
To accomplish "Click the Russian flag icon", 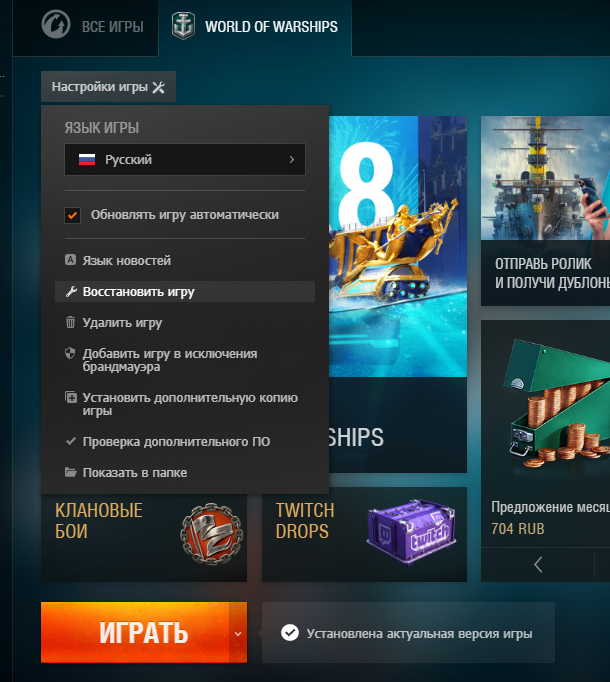I will (87, 160).
